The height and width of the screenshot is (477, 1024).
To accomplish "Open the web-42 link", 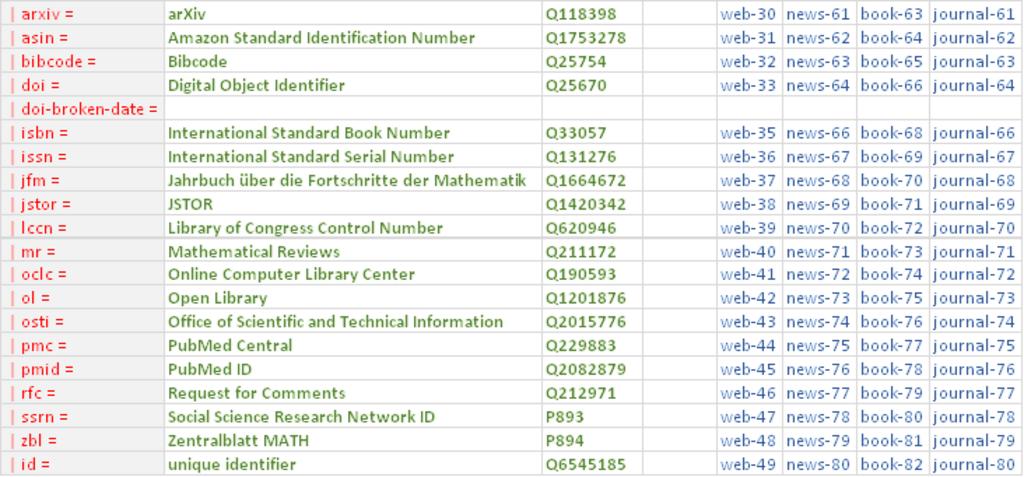I will pos(748,299).
